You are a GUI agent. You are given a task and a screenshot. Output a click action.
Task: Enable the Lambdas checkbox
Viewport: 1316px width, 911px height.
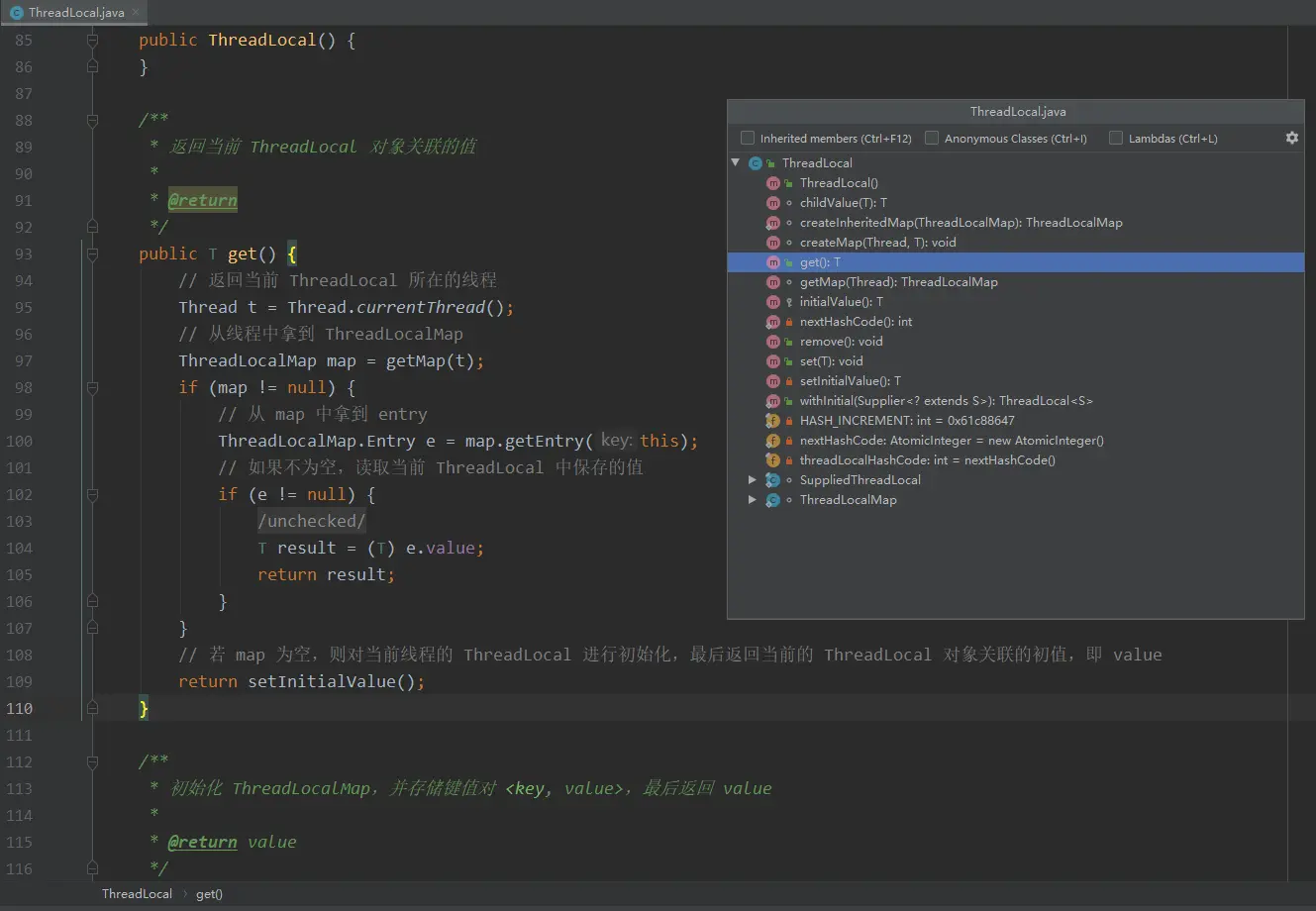point(1116,138)
